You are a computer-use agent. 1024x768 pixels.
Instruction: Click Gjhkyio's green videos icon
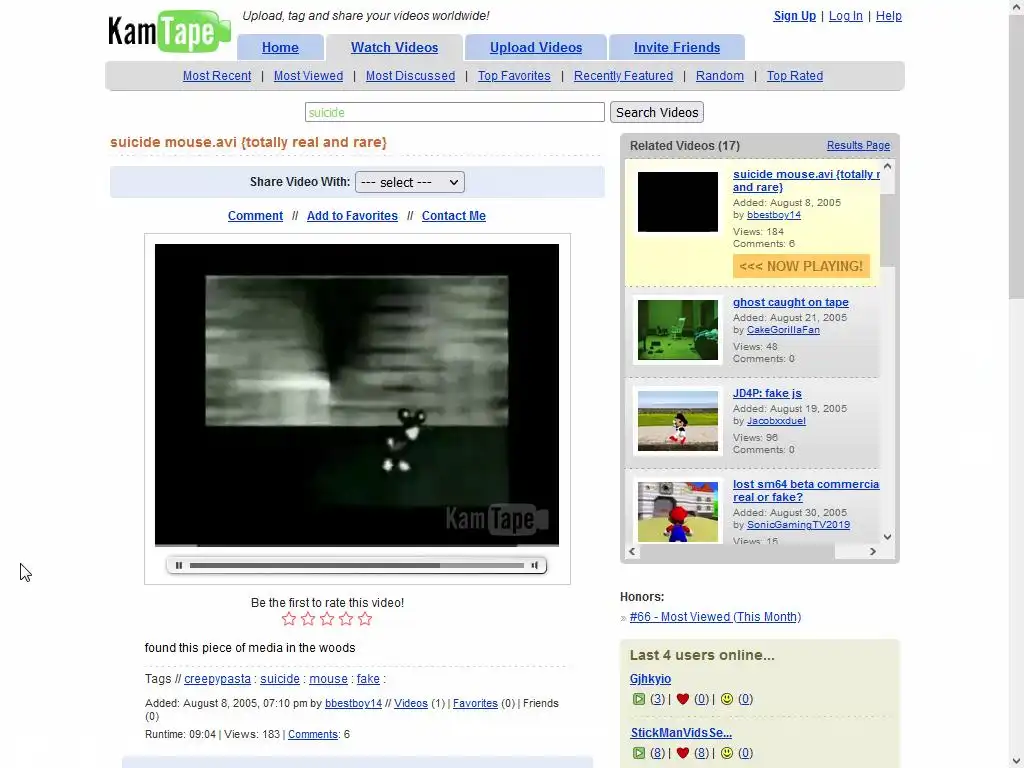pyautogui.click(x=639, y=699)
